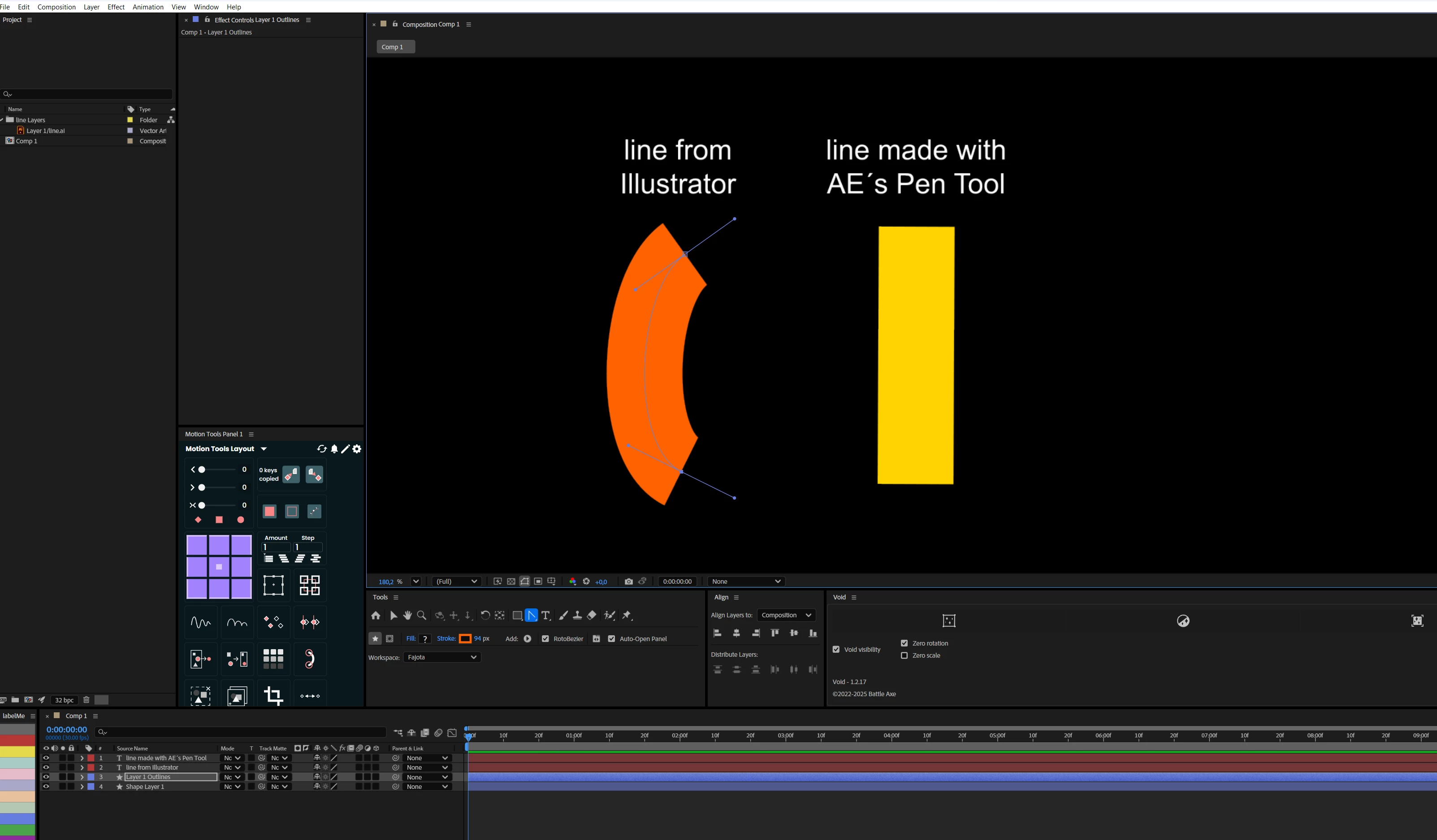Image resolution: width=1437 pixels, height=840 pixels.
Task: Take a snapshot with the camera icon
Action: (x=628, y=581)
